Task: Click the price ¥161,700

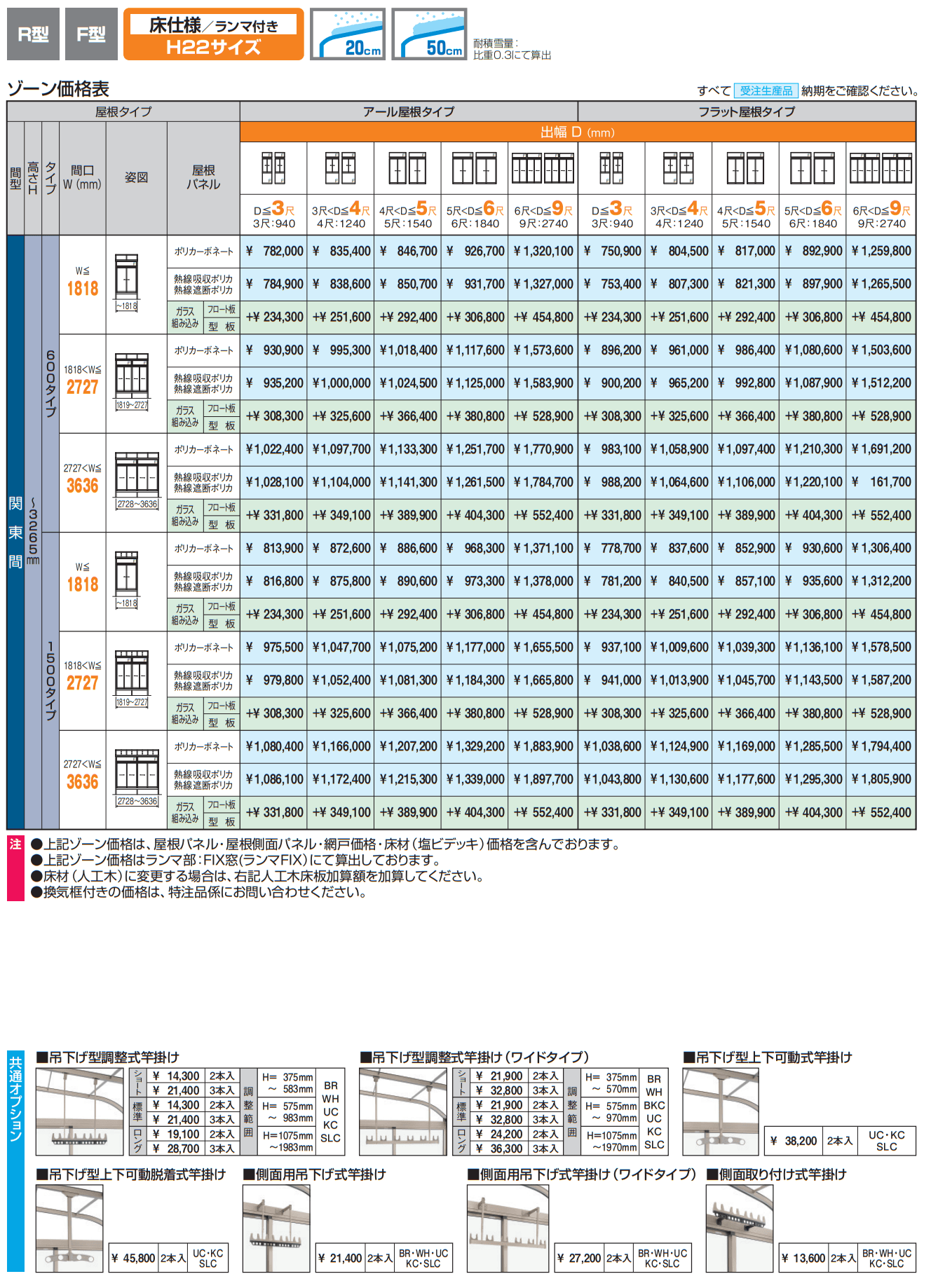Action: point(881,481)
